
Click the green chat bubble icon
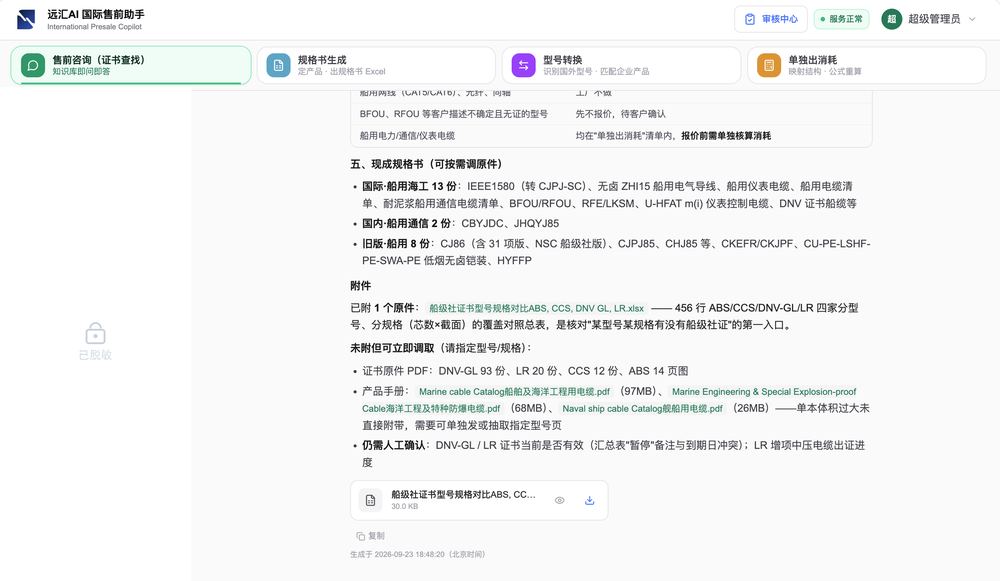pos(33,65)
